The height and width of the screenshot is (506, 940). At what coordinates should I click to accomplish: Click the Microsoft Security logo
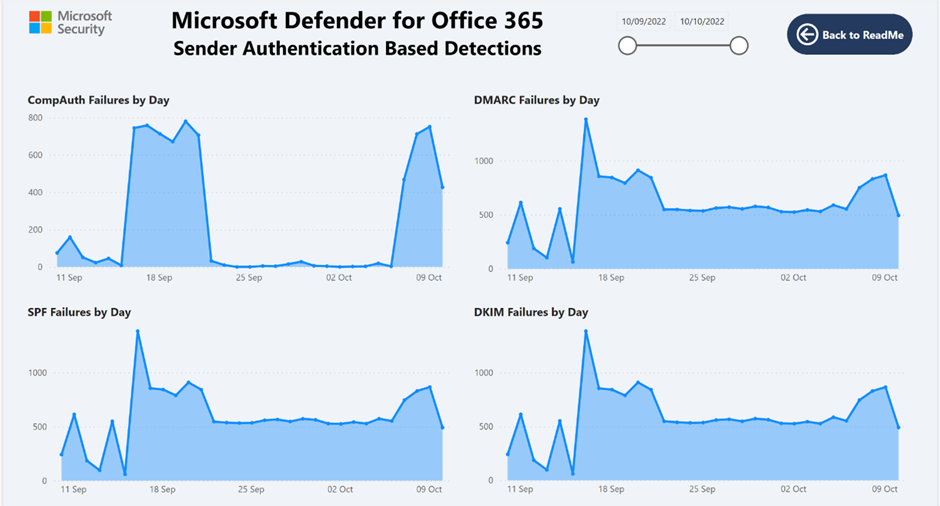[x=70, y=23]
